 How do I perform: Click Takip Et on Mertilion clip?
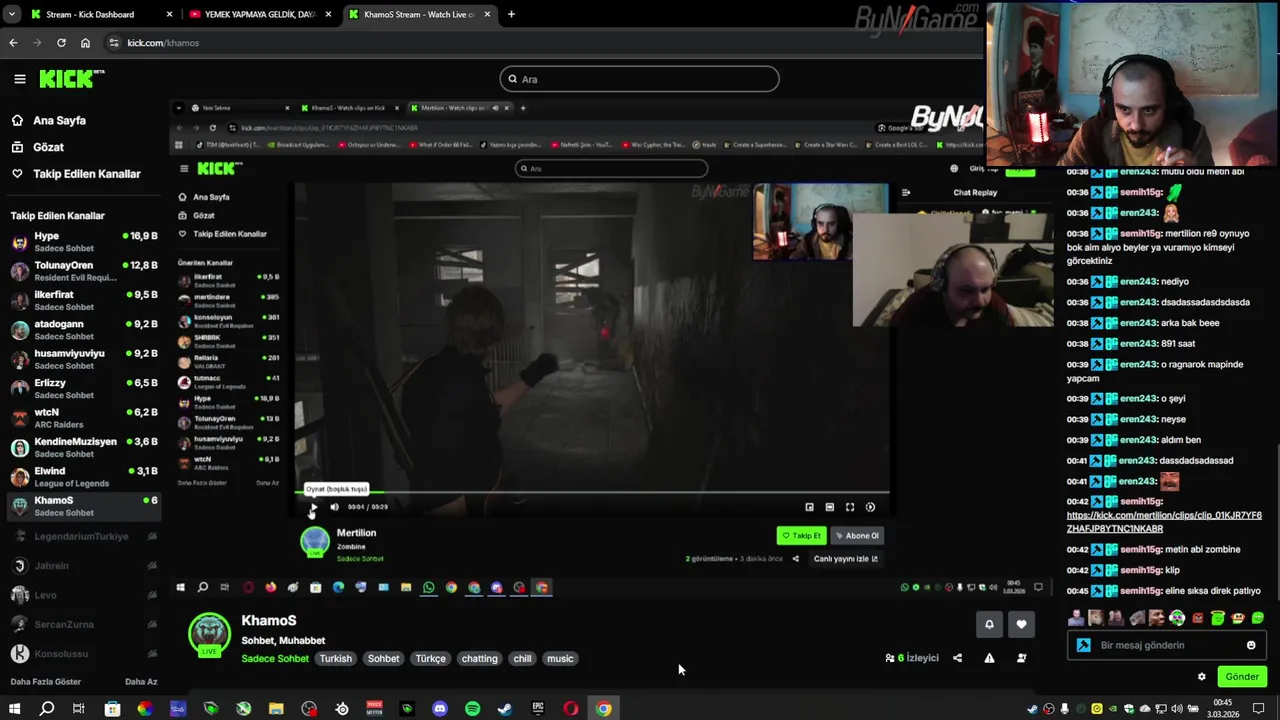pos(801,535)
